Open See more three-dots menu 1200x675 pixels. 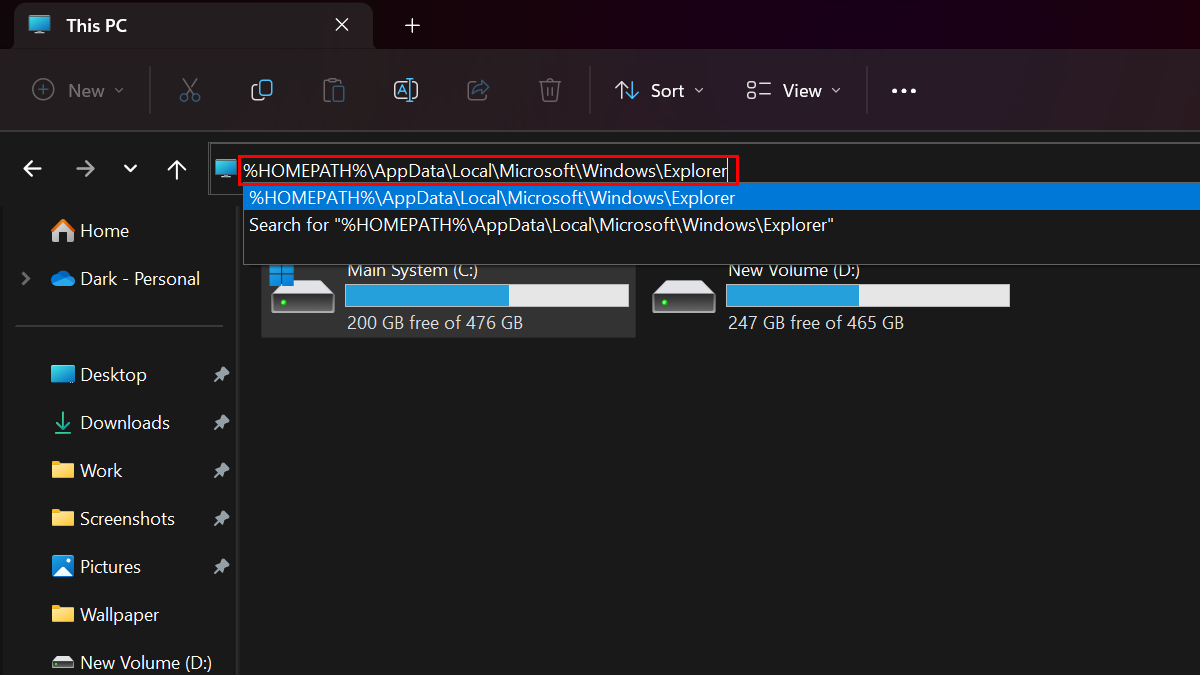(904, 91)
